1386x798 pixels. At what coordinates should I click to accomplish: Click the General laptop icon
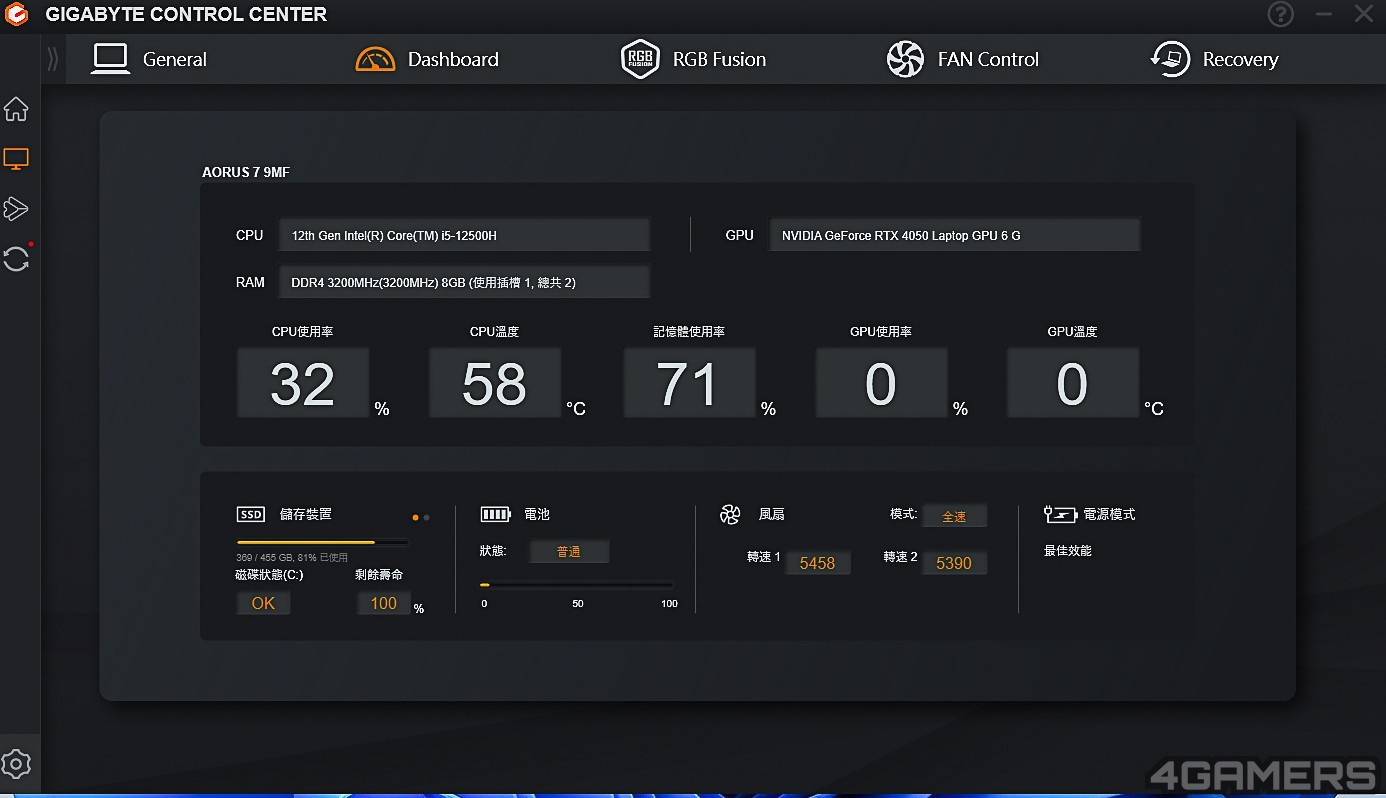point(110,59)
